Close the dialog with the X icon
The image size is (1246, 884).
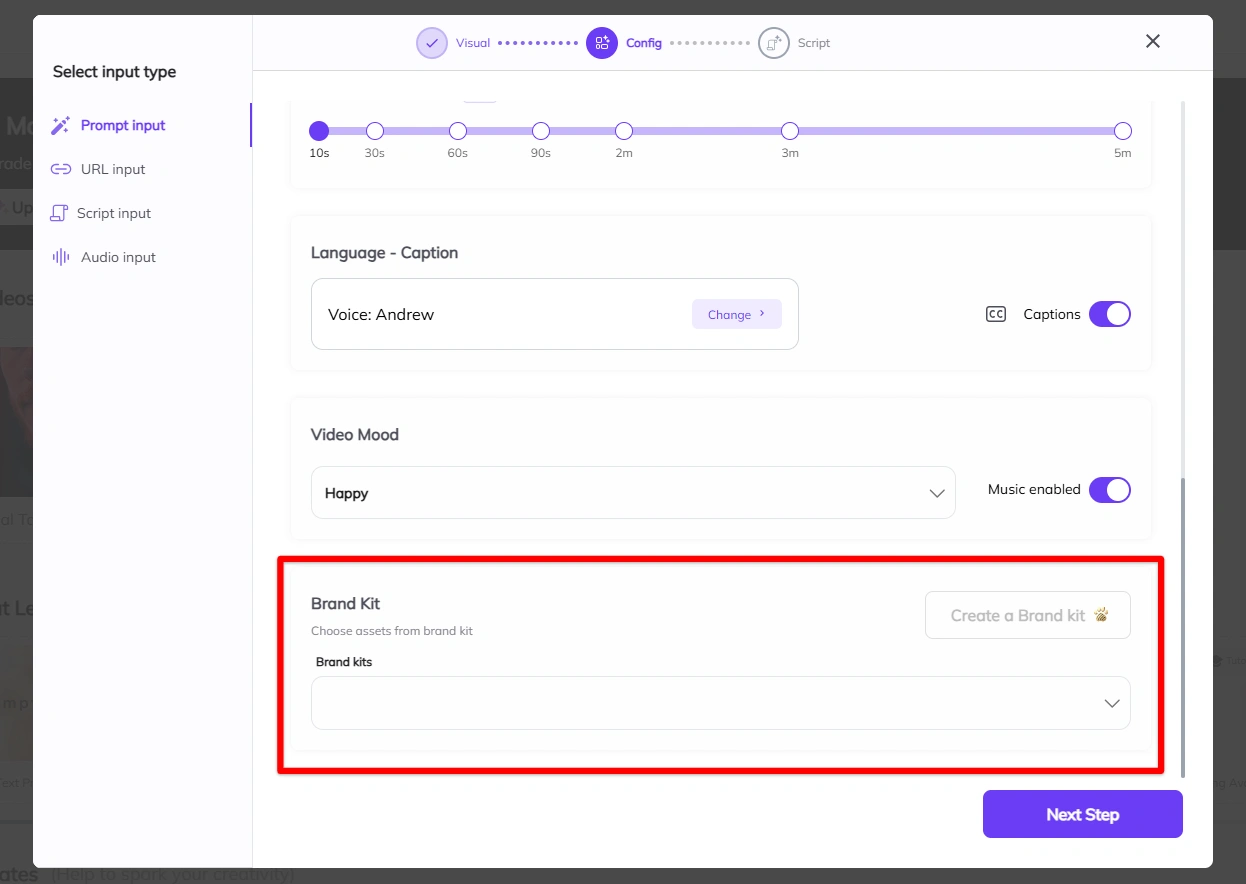pos(1153,41)
